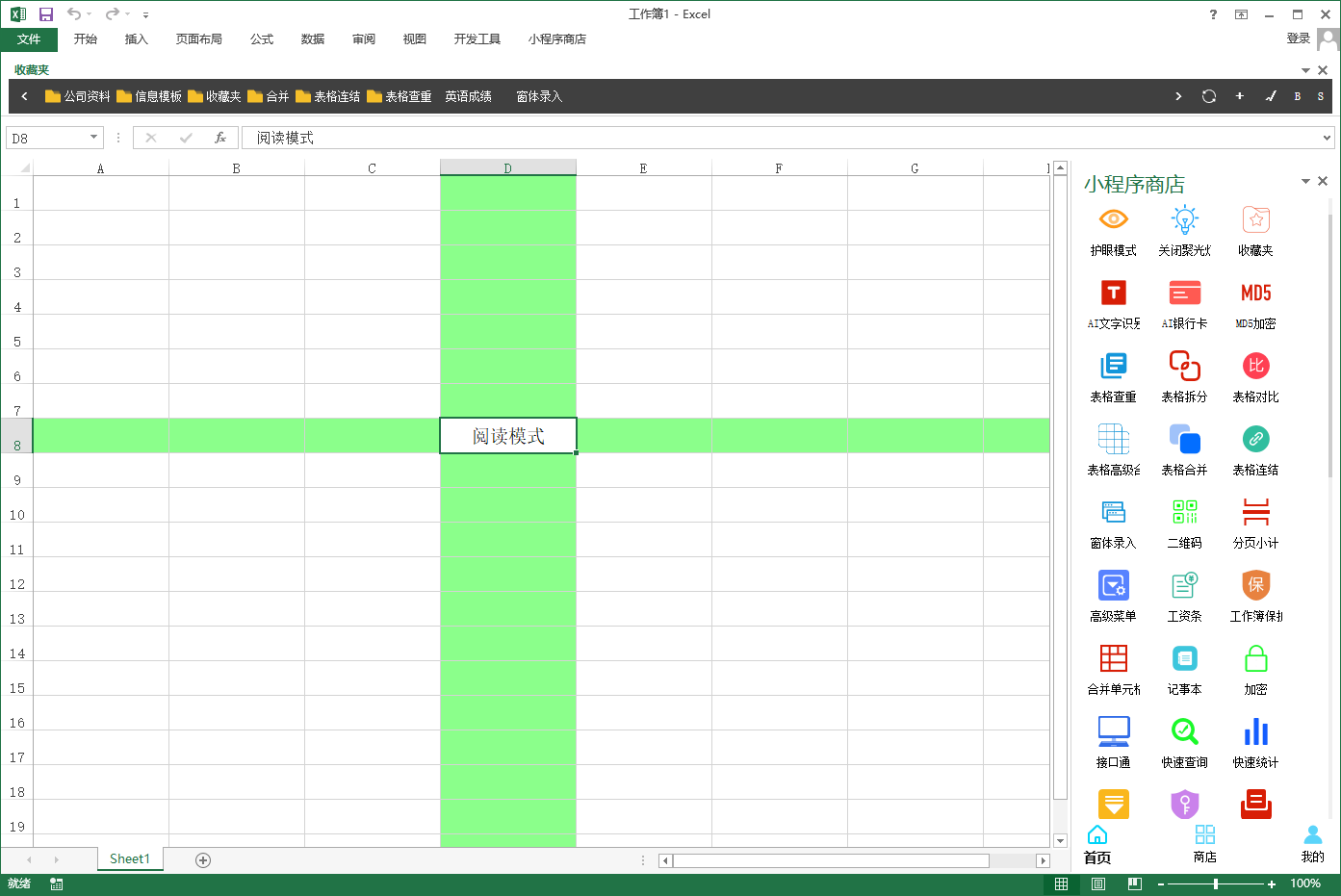Open the 信息模板 favorites folder
1341x896 pixels.
[x=149, y=96]
